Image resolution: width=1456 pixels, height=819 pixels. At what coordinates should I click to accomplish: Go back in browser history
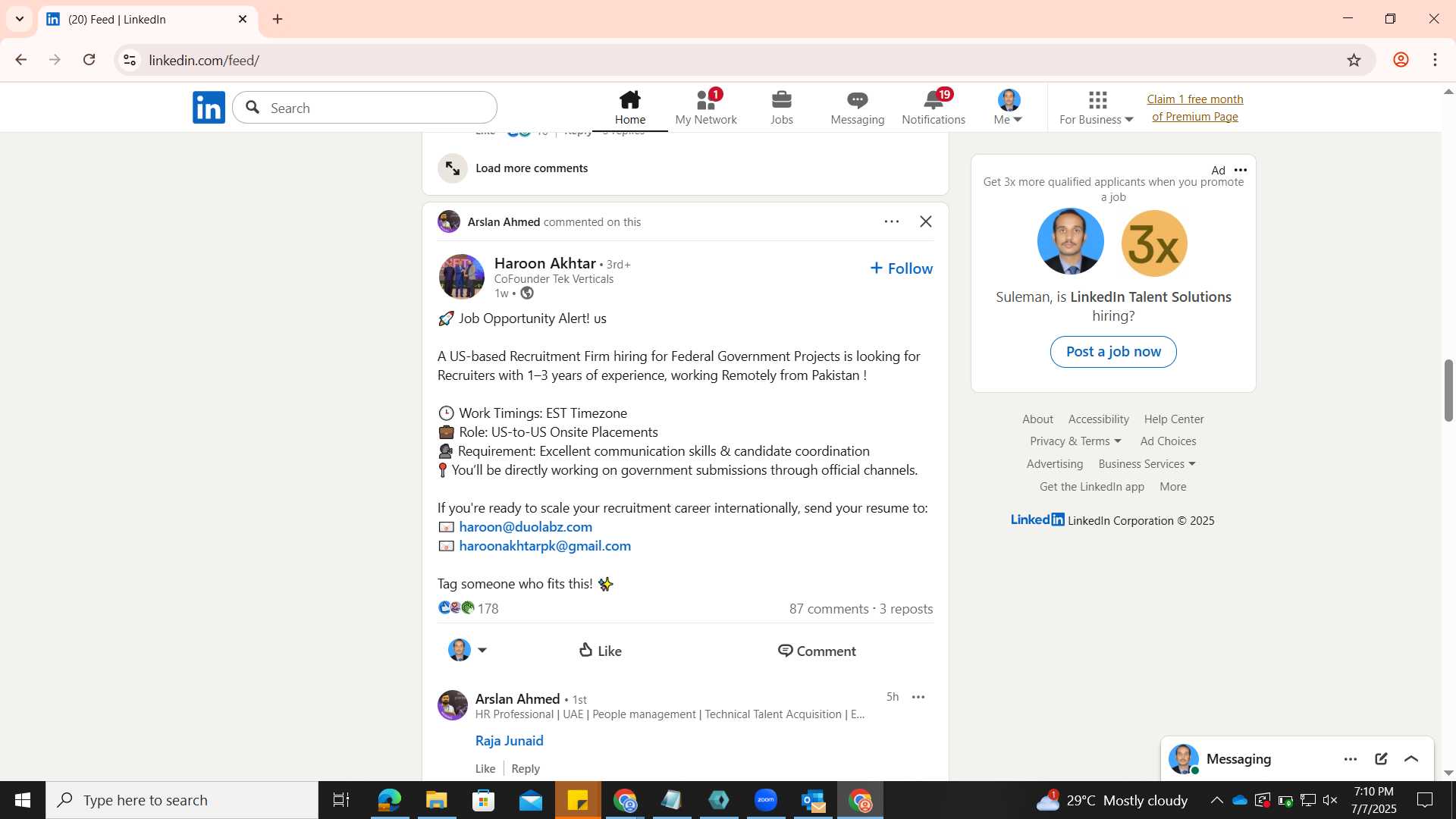pos(21,60)
